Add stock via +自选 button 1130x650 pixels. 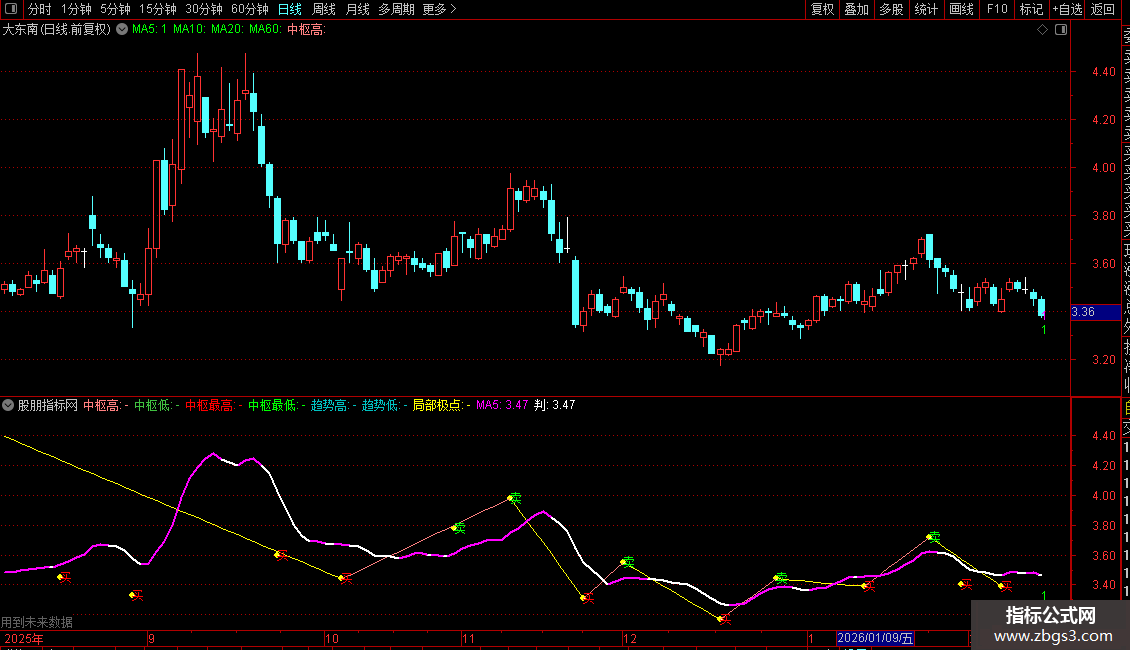(x=1067, y=9)
